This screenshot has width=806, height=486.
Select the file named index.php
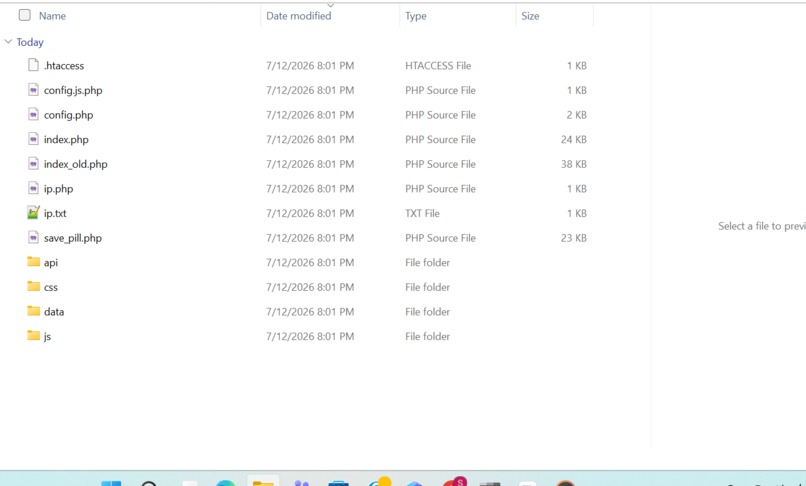[x=66, y=139]
